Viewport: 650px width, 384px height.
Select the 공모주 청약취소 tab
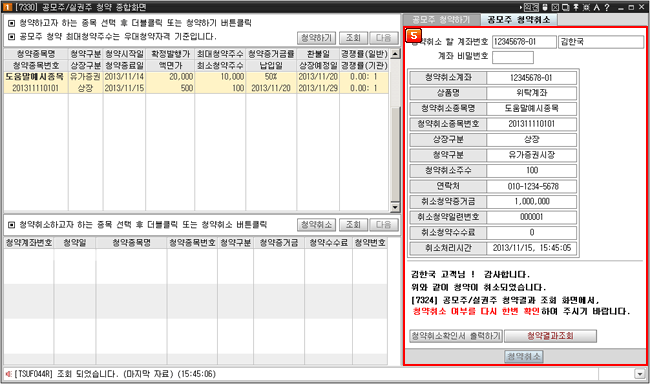519,19
